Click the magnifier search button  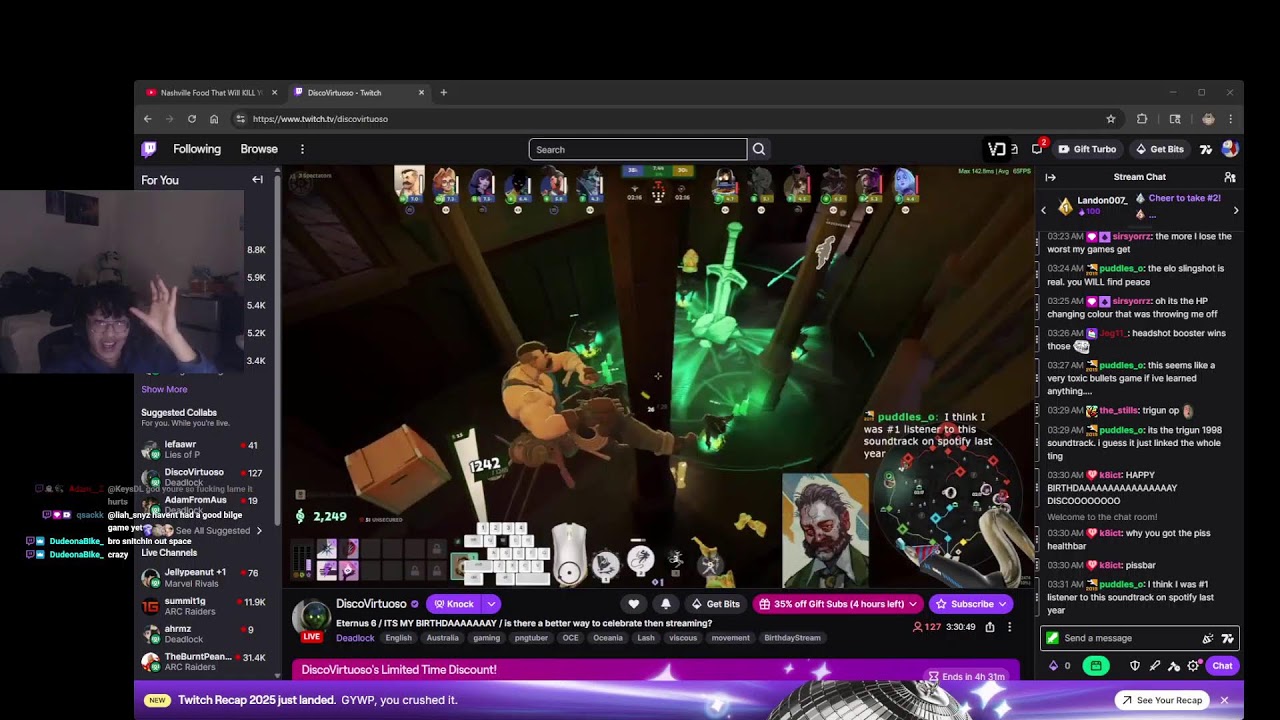759,149
